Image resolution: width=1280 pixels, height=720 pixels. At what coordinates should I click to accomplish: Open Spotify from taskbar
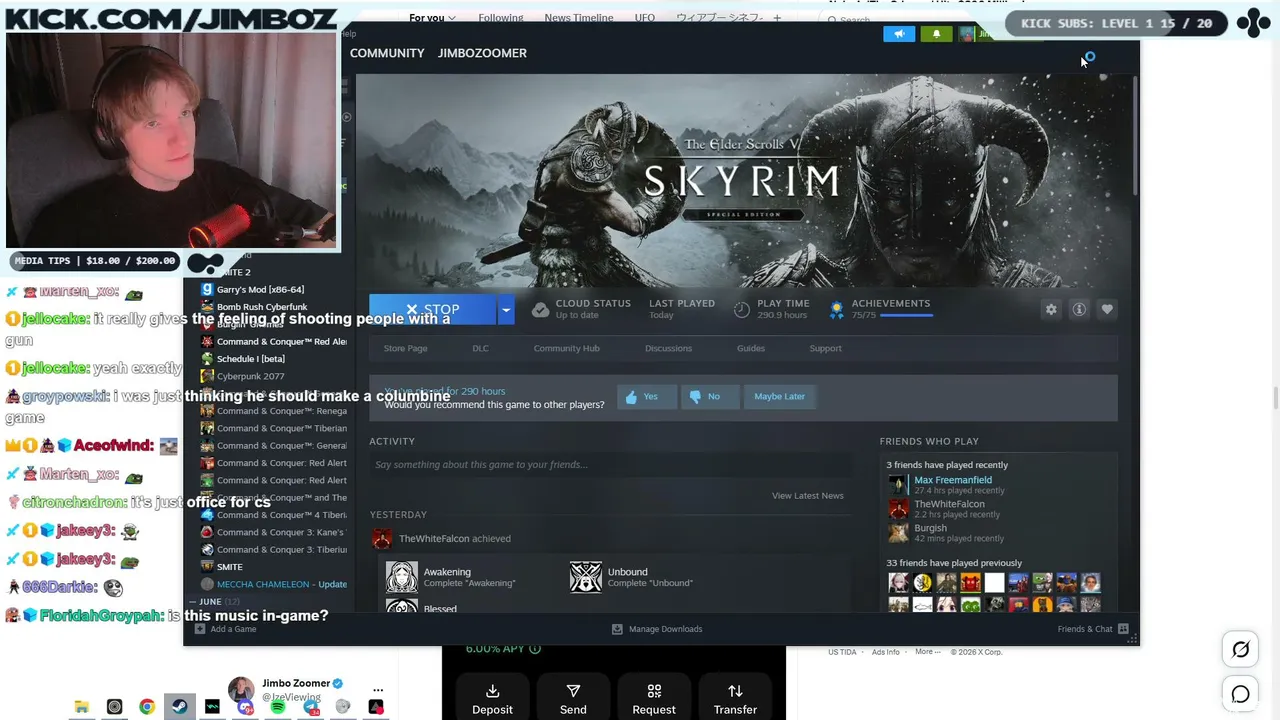(x=278, y=707)
